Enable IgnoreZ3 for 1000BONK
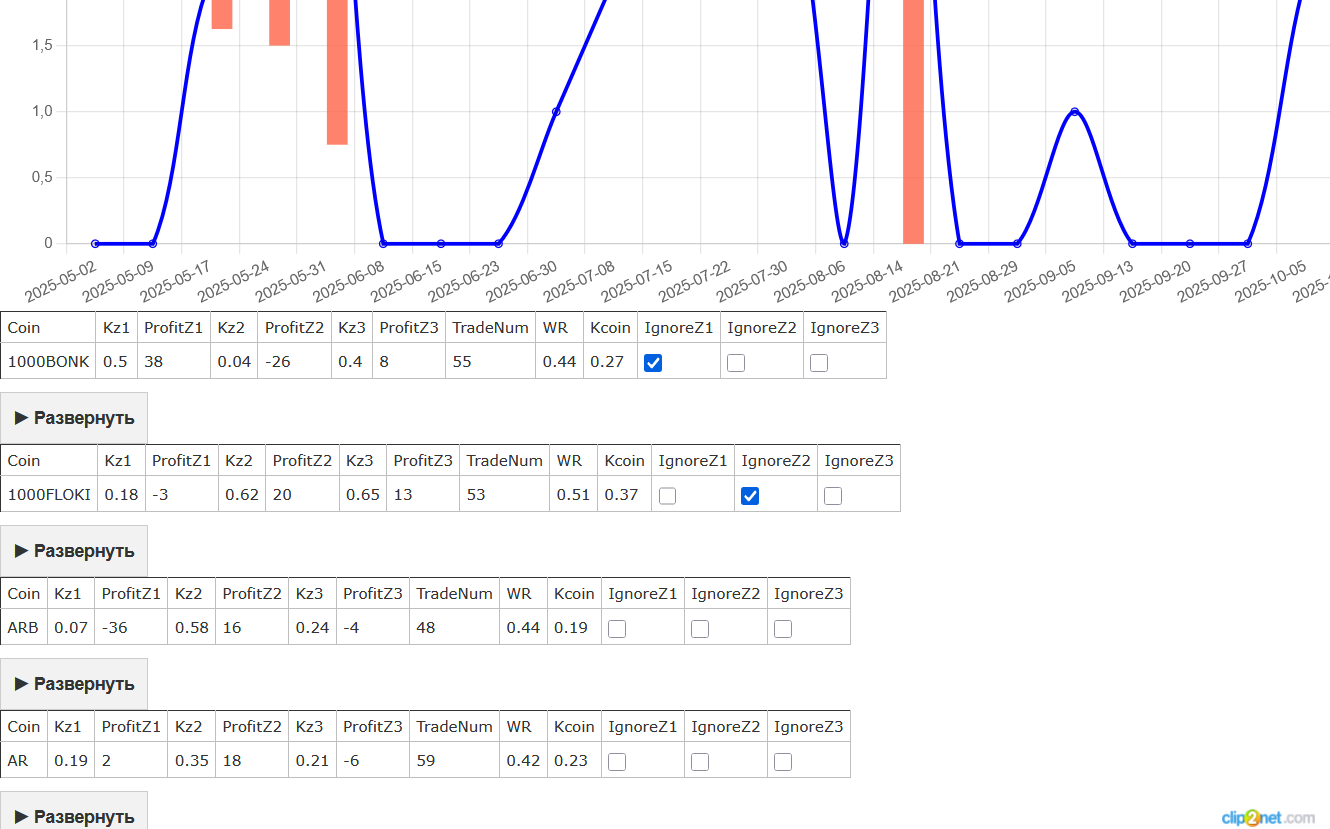Image resolution: width=1330 pixels, height=829 pixels. 819,363
